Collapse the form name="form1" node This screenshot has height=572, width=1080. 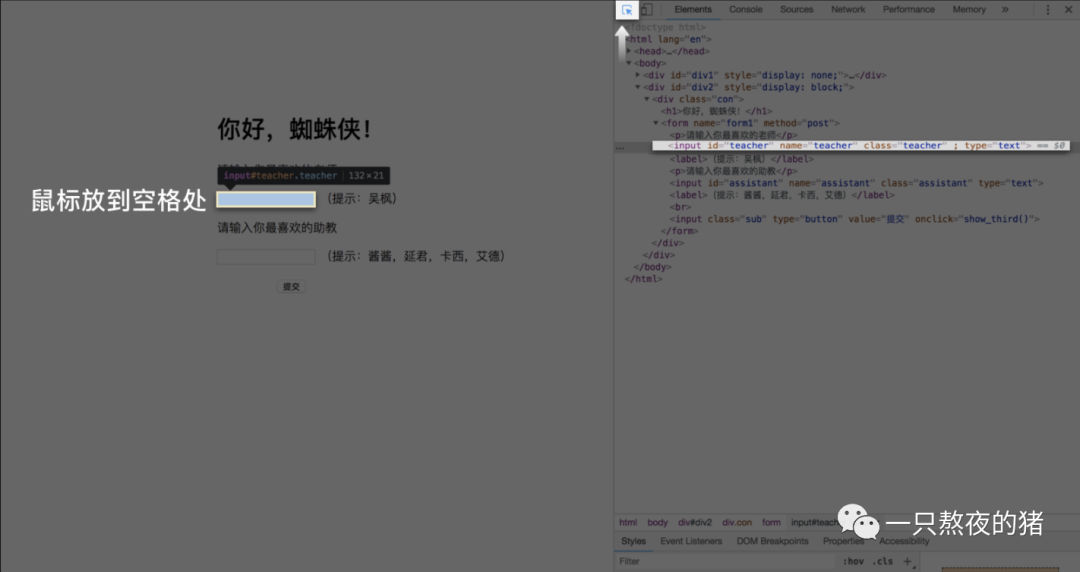pyautogui.click(x=656, y=123)
